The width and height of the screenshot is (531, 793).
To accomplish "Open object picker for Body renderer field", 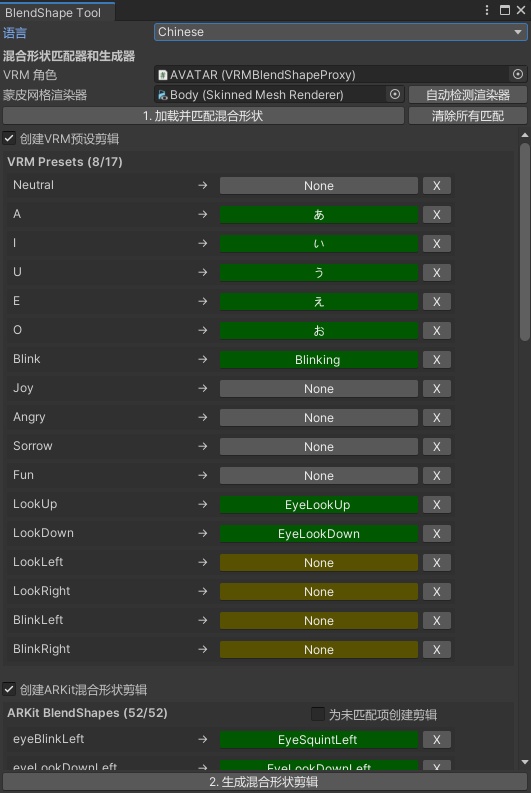I will click(395, 94).
